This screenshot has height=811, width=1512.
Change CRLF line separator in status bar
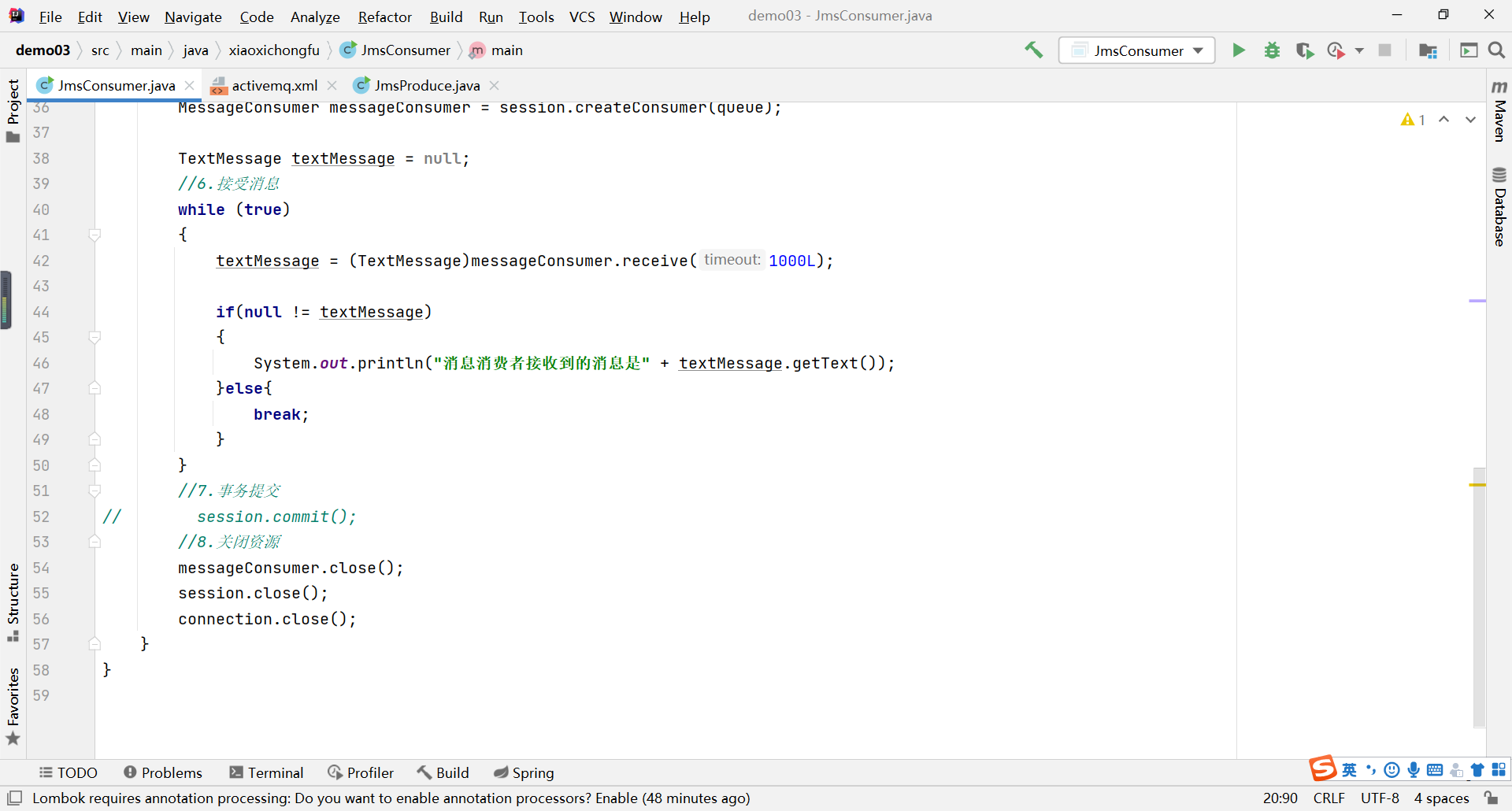click(1329, 798)
